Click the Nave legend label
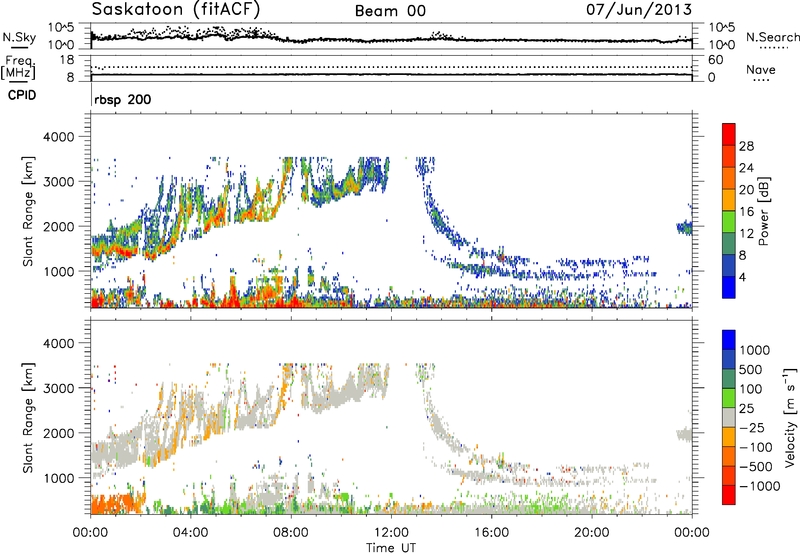 click(761, 70)
